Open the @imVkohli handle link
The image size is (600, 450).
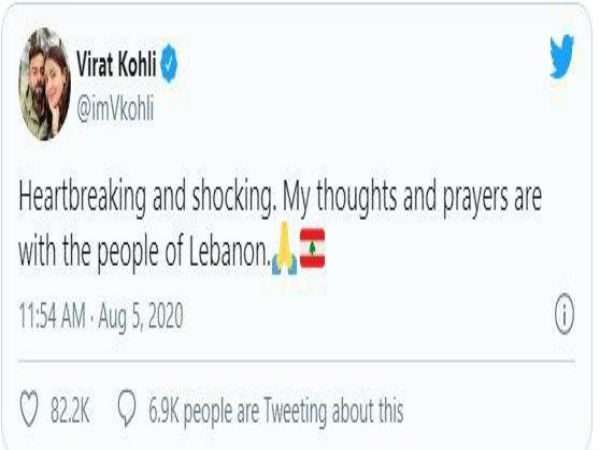115,108
